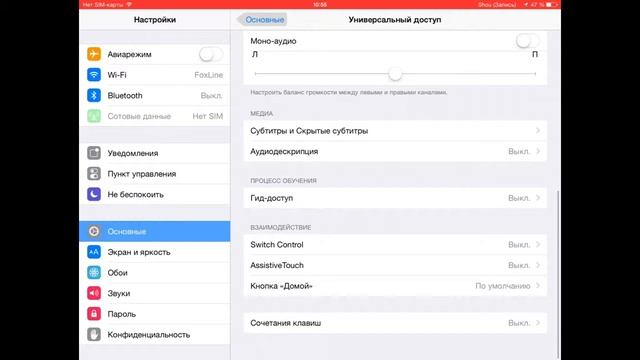Open chevron for AssistiveTouch row
The width and height of the screenshot is (640, 360).
tap(538, 265)
